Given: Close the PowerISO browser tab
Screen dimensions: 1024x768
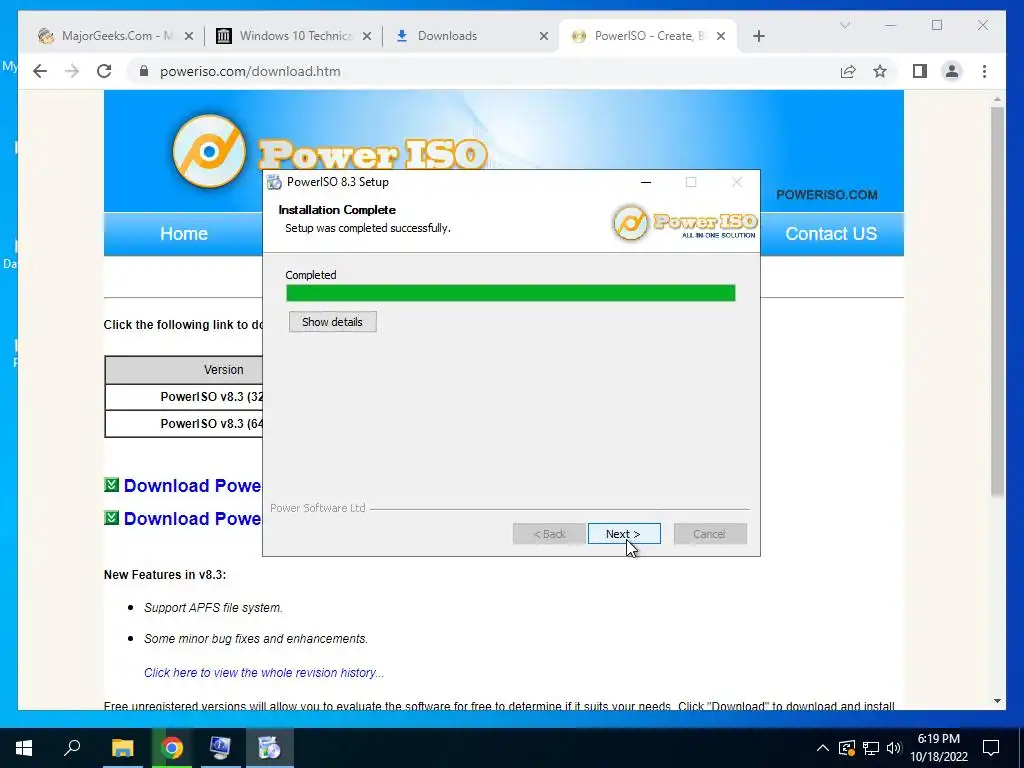Looking at the screenshot, I should tap(721, 36).
